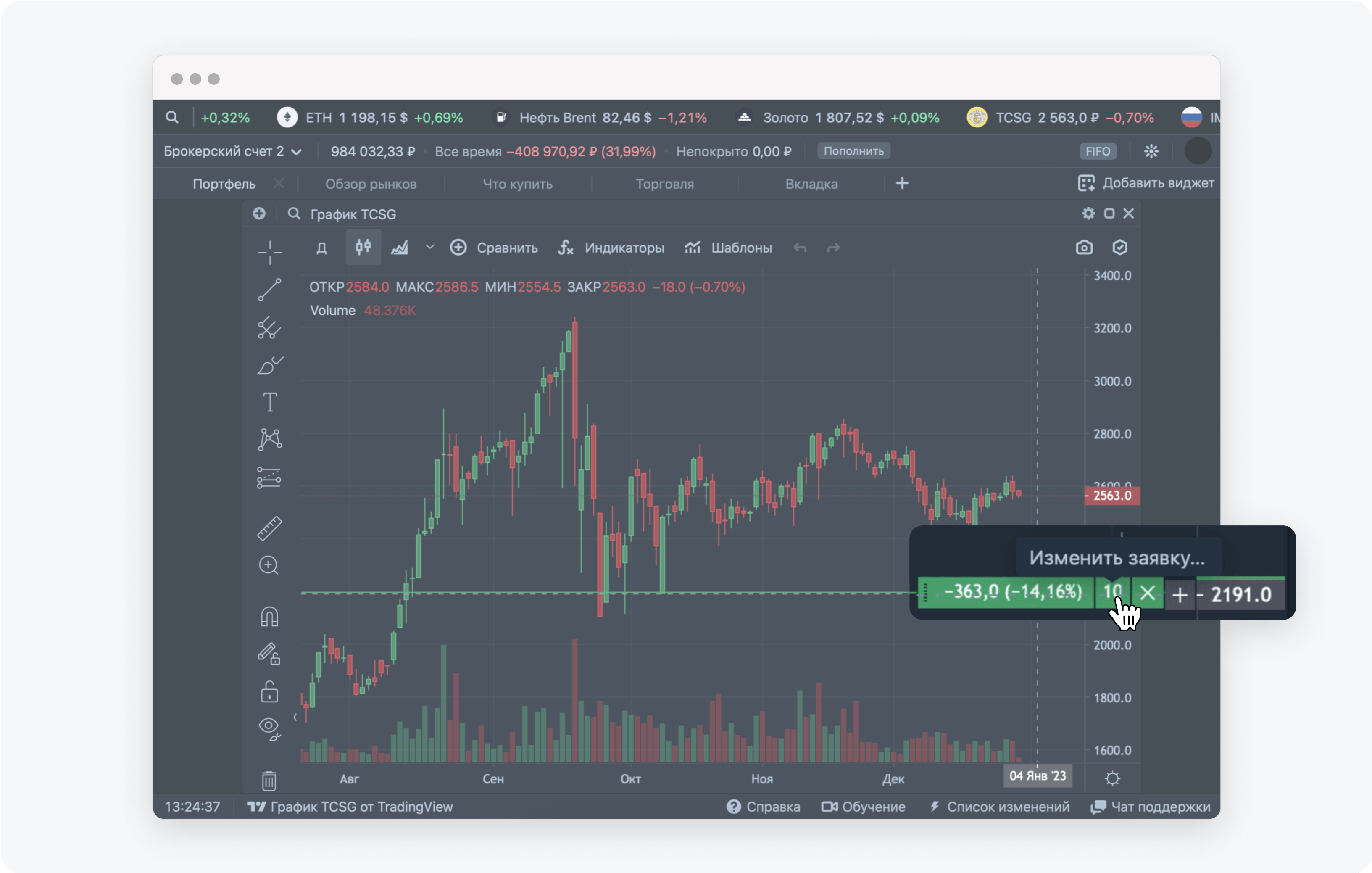Click Сравнить compare button
Viewport: 1372px width, 873px height.
click(x=494, y=248)
